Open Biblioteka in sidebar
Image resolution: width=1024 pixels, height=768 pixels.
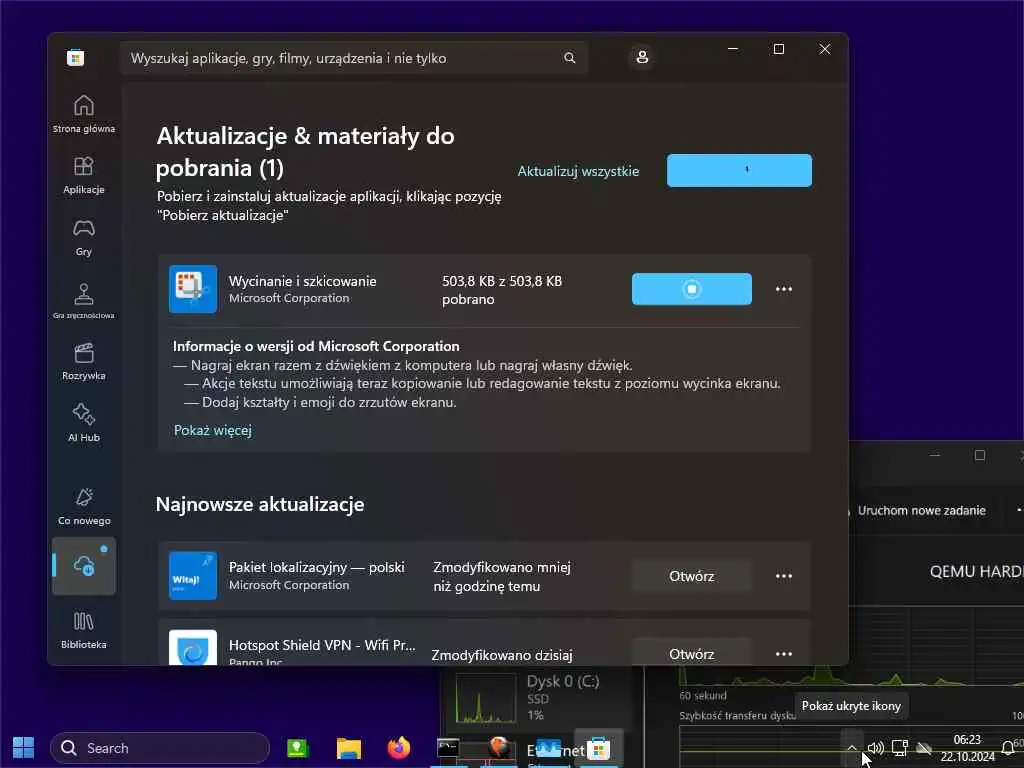point(84,630)
